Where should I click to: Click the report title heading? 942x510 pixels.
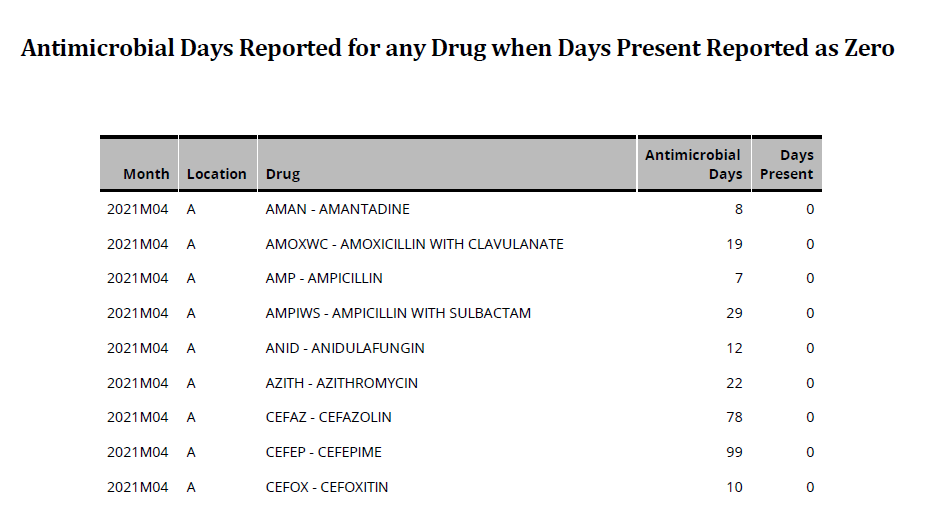[x=458, y=48]
